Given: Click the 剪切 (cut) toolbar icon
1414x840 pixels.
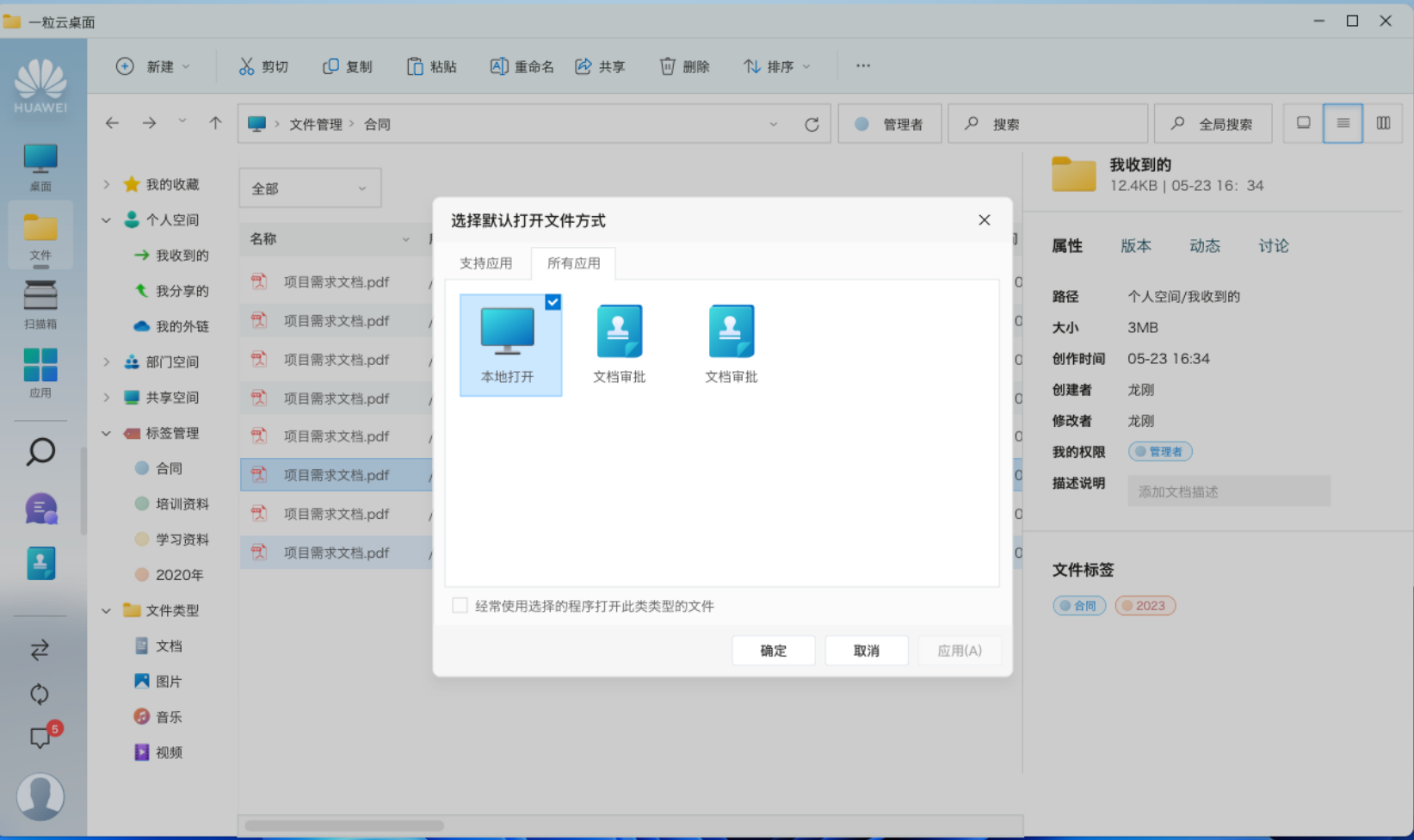Looking at the screenshot, I should coord(247,66).
